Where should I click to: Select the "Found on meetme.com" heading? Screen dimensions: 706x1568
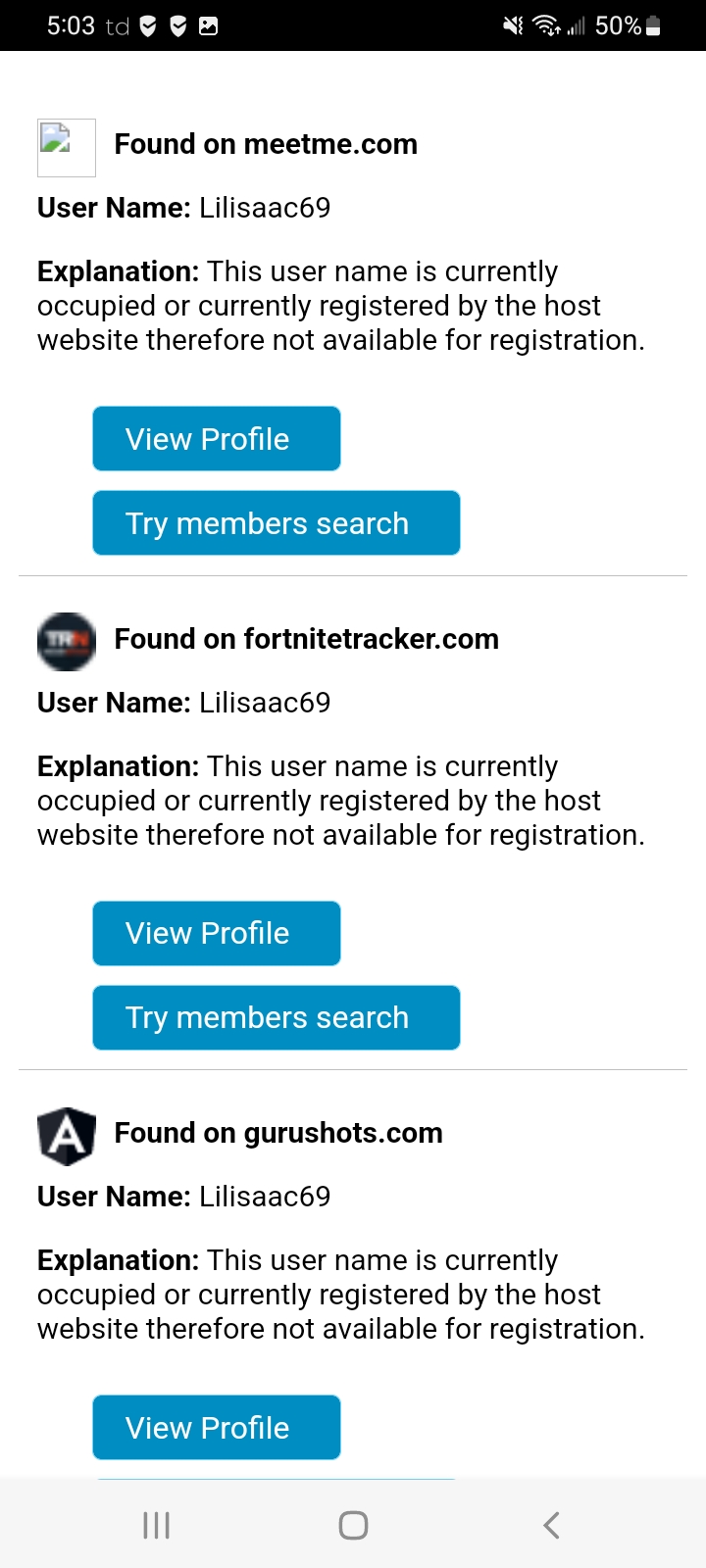266,144
